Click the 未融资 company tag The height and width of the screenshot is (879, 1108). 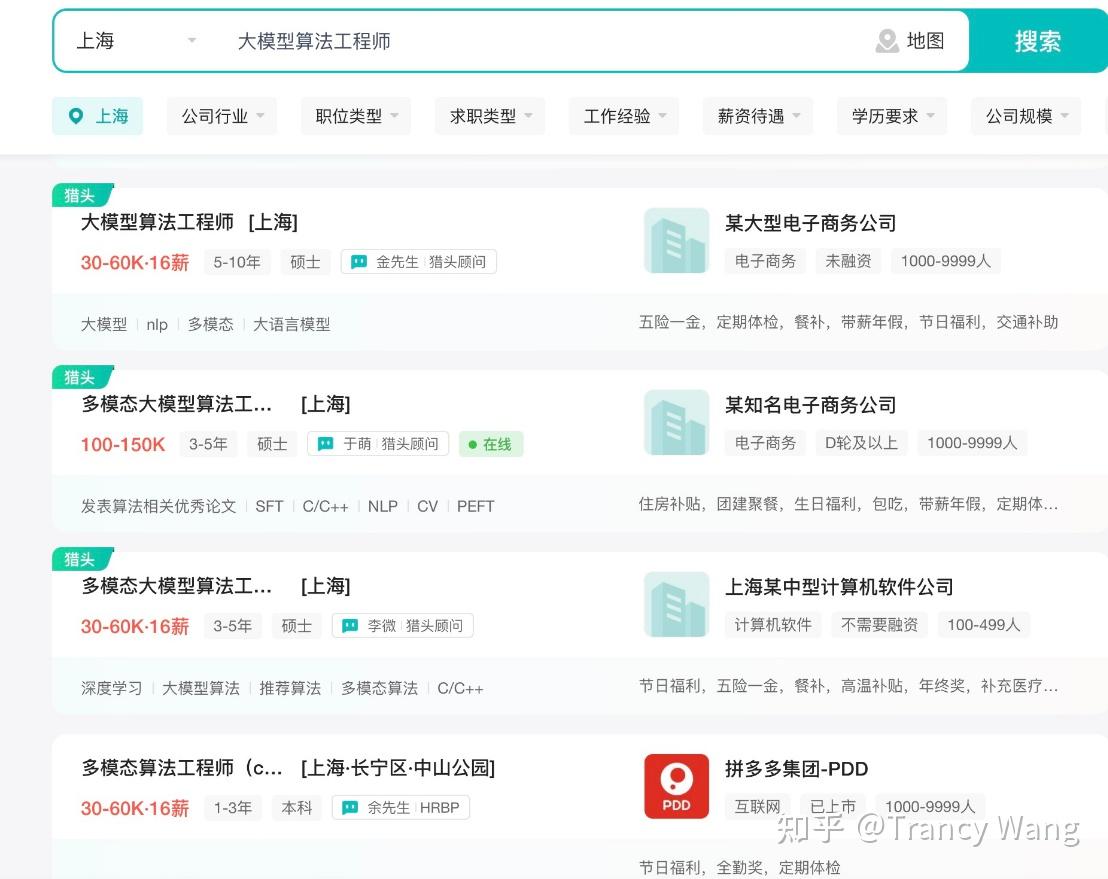[x=848, y=261]
